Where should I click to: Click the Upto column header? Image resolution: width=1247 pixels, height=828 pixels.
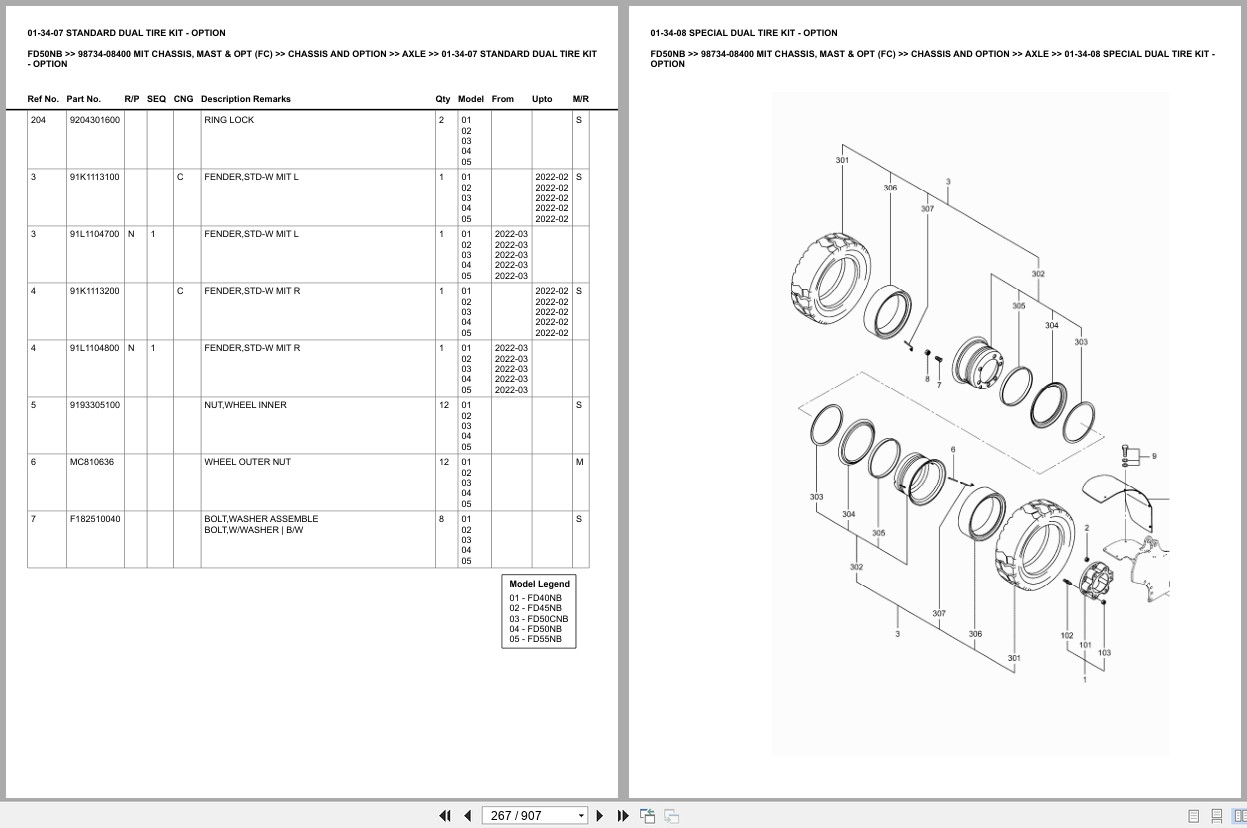click(542, 99)
